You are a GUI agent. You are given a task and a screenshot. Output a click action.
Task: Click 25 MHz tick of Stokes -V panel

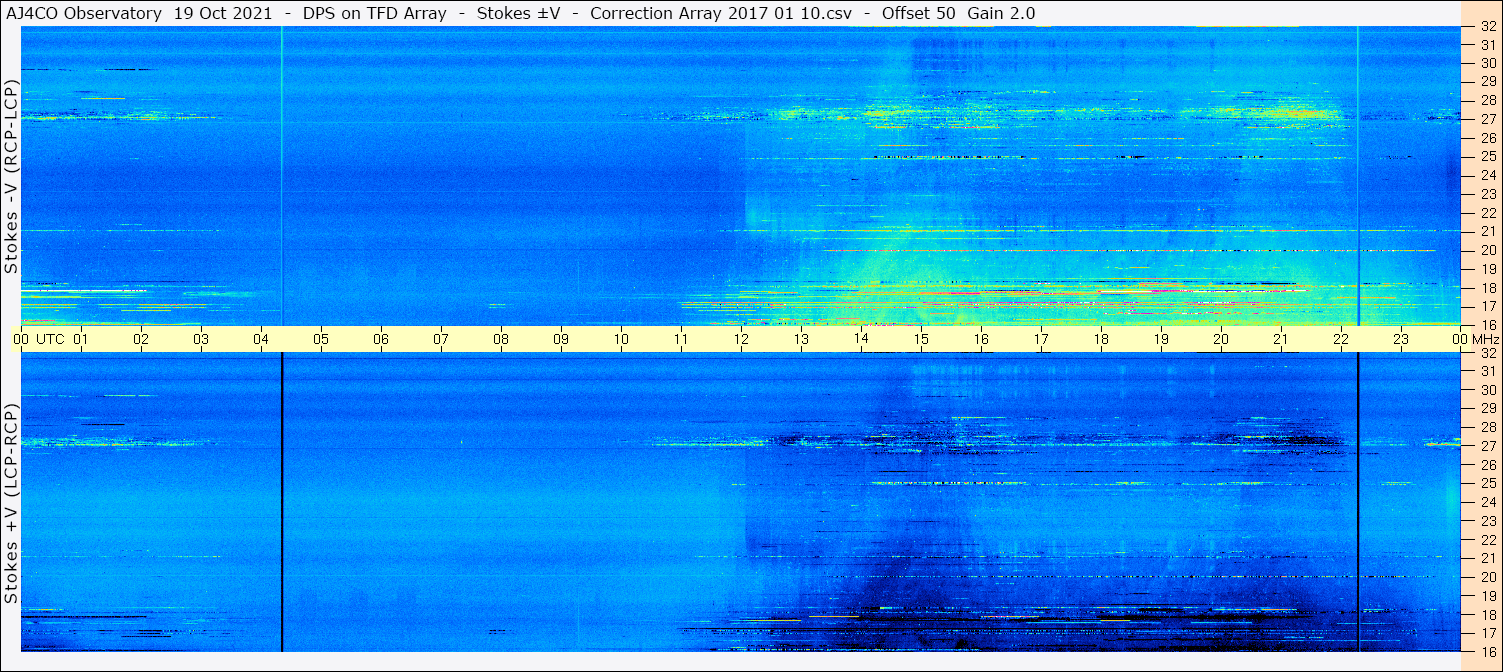[x=1487, y=156]
